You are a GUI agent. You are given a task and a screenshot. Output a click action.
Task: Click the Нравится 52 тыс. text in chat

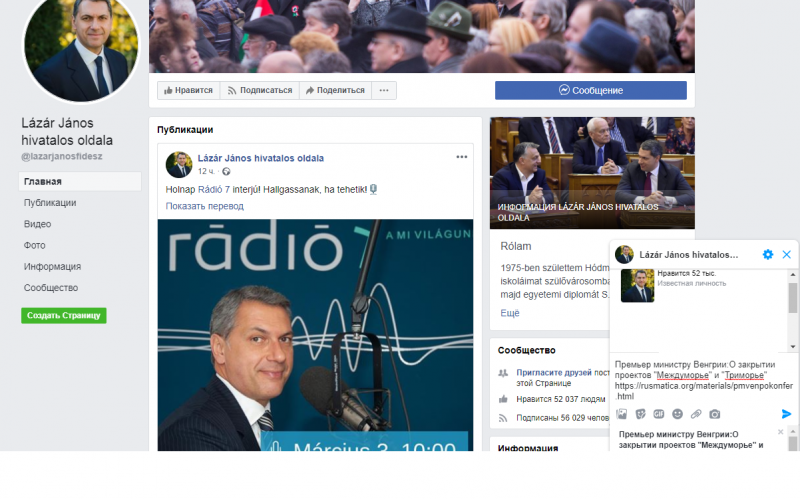(686, 273)
